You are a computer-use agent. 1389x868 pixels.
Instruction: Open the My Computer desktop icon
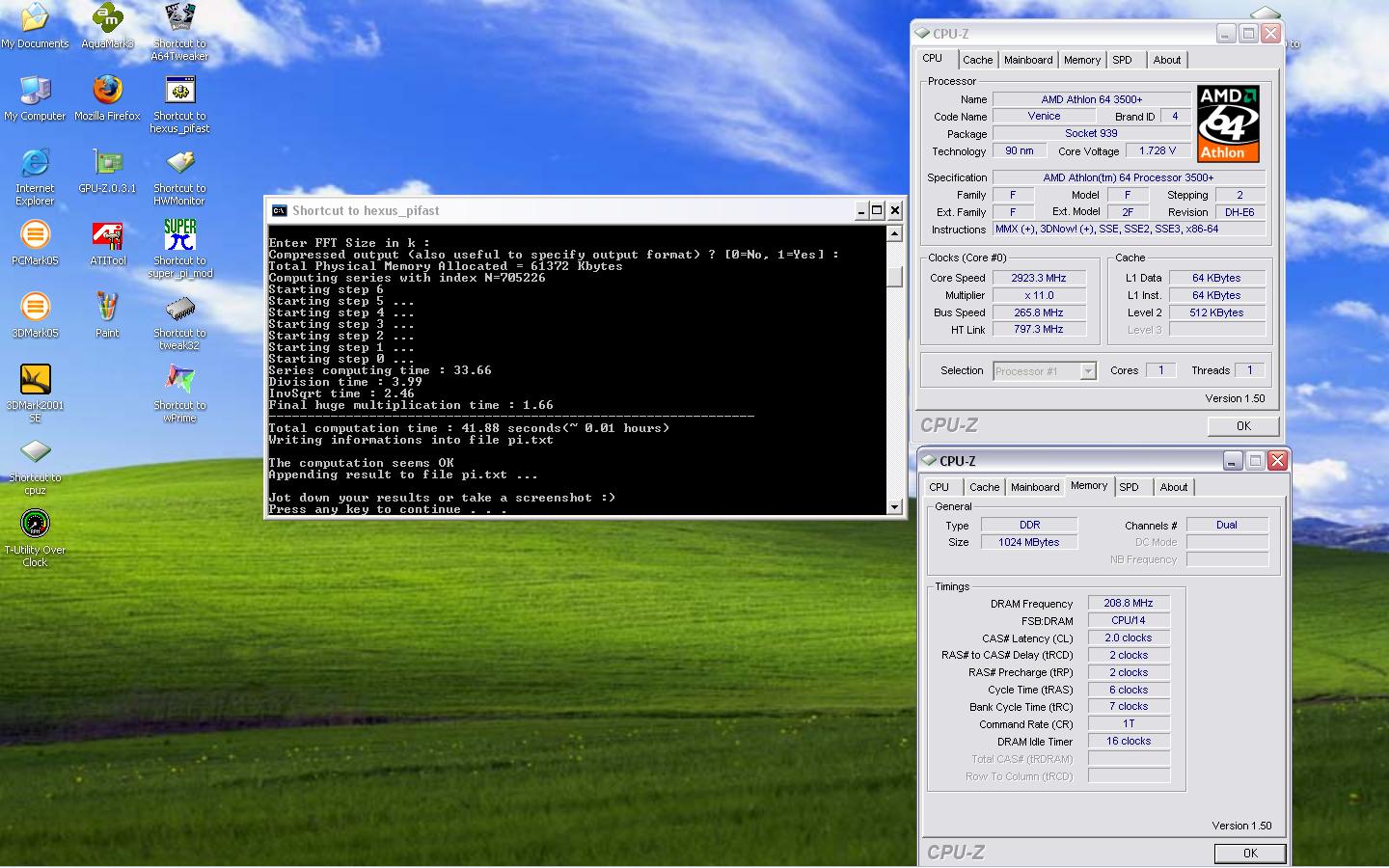point(35,98)
